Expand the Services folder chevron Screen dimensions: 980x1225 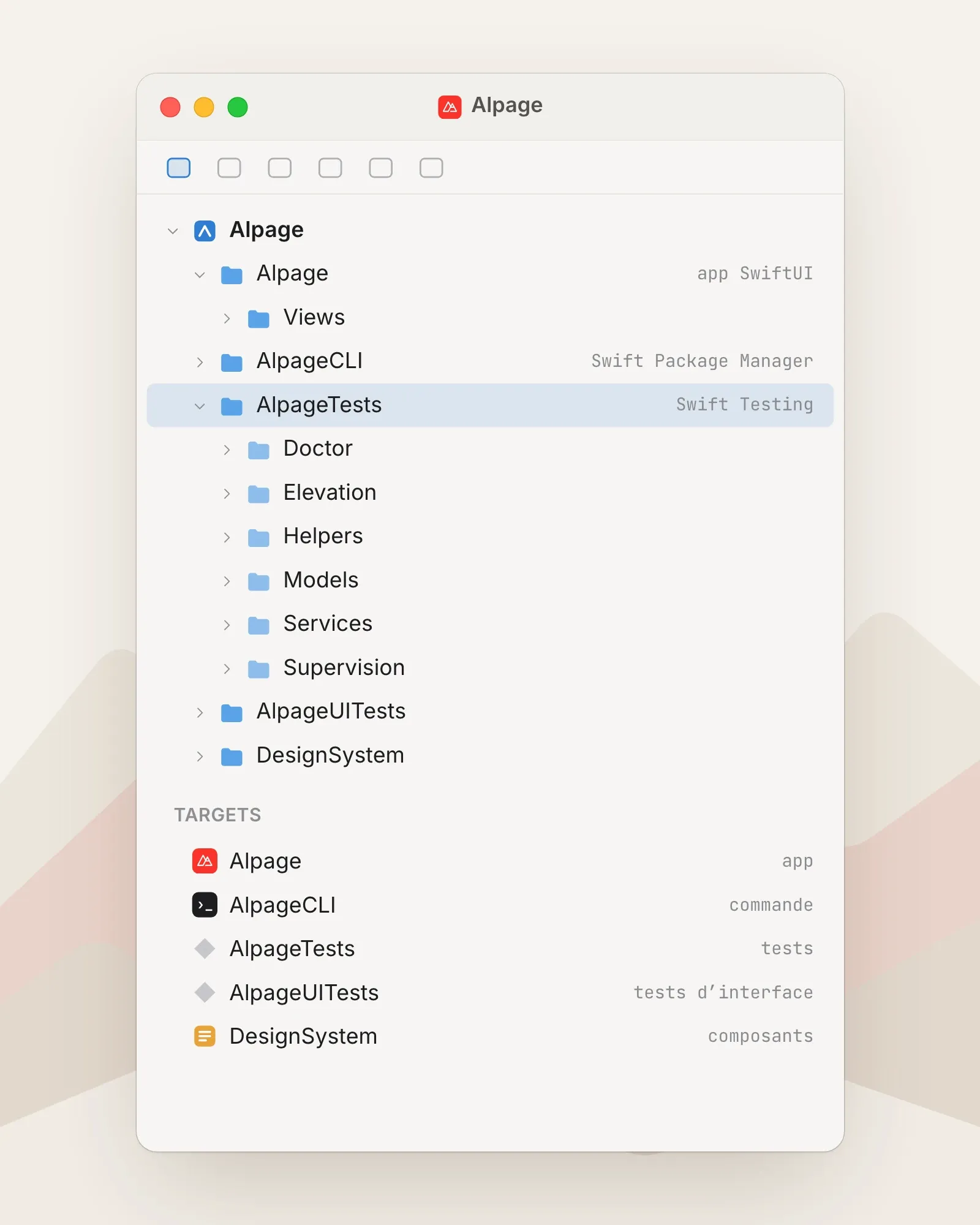227,625
